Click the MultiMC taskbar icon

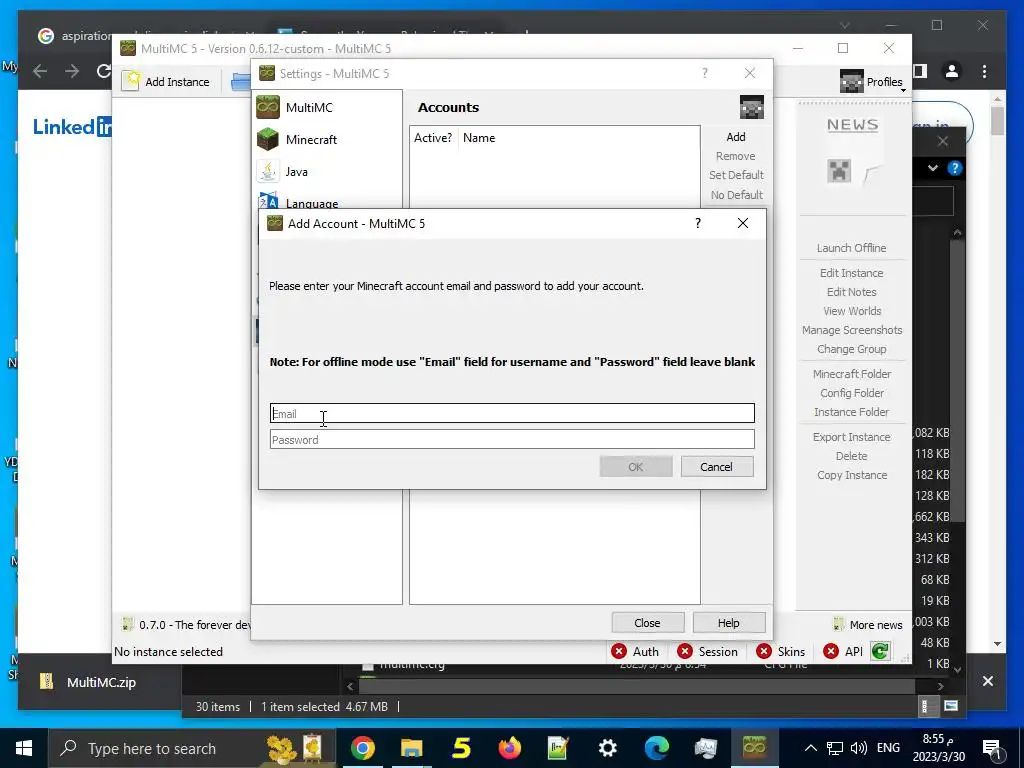754,748
